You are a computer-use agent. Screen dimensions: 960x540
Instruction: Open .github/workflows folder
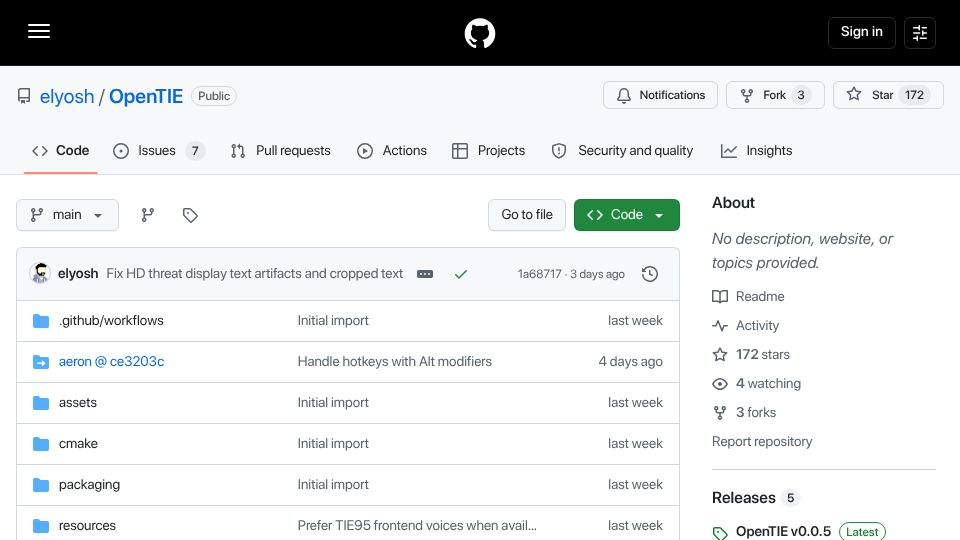111,320
